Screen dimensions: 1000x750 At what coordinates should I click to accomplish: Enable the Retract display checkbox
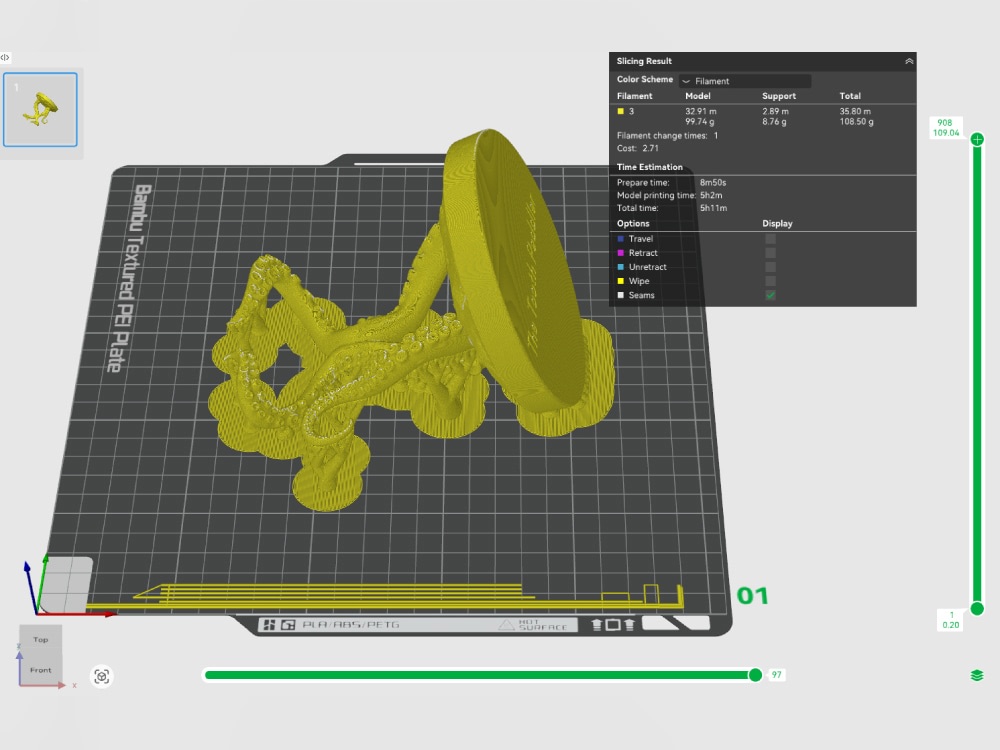(770, 253)
